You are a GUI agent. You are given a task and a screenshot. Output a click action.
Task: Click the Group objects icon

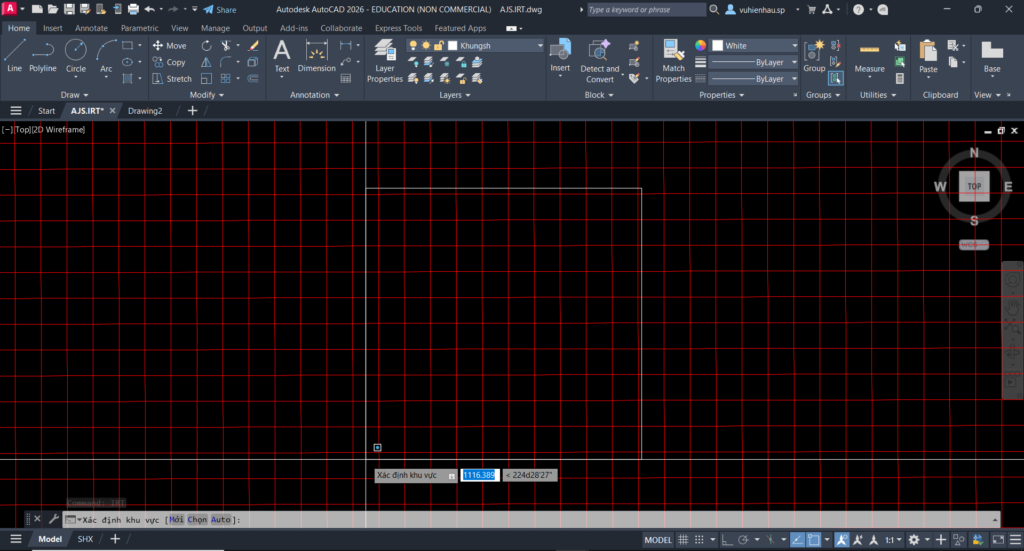pos(815,55)
